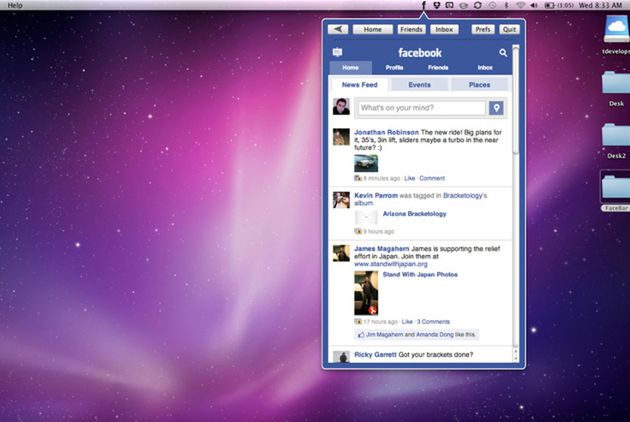The height and width of the screenshot is (422, 630).
Task: Open the Bracketology's link
Action: [x=465, y=195]
